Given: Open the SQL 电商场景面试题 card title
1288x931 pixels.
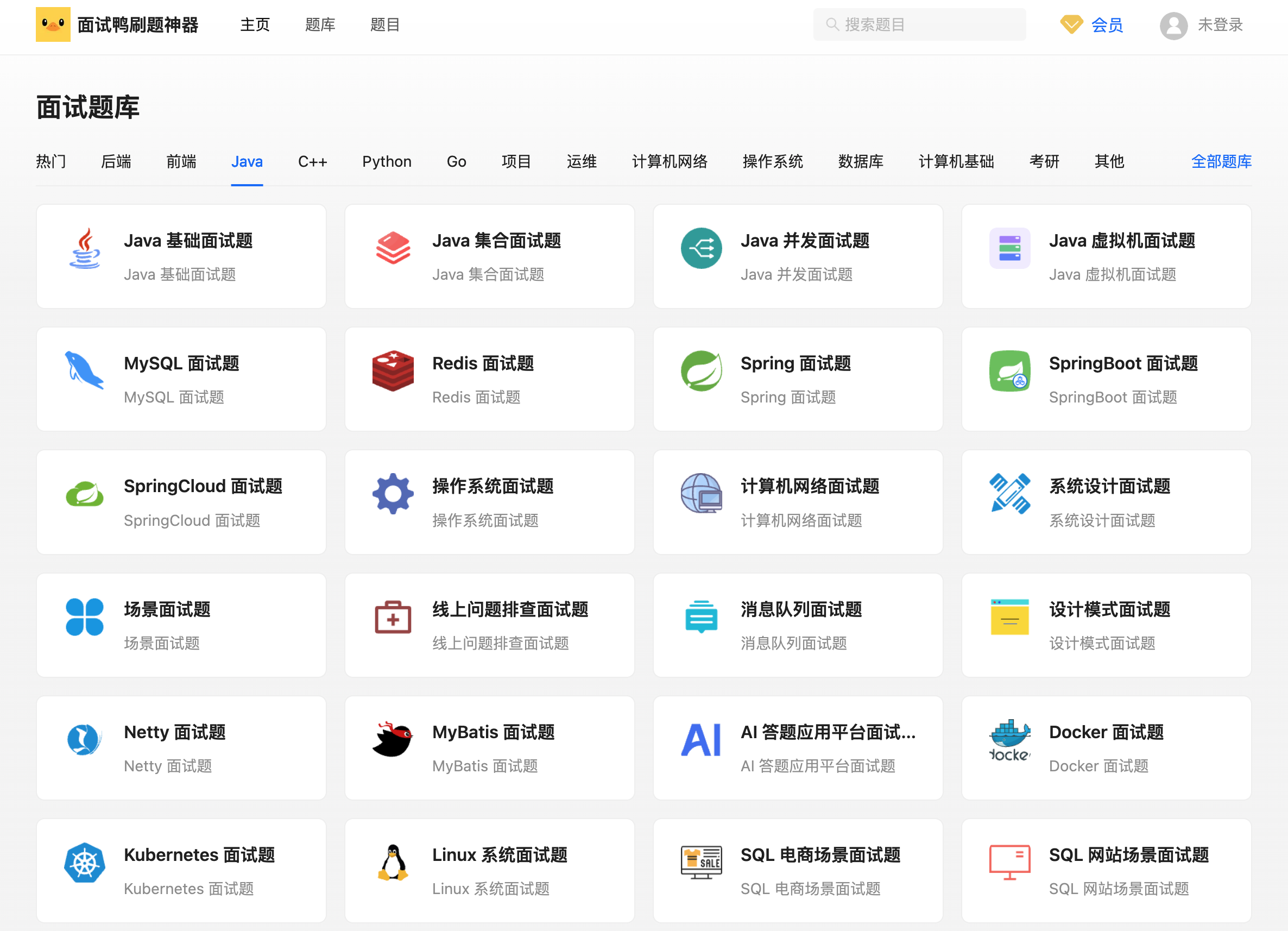Looking at the screenshot, I should click(x=820, y=854).
